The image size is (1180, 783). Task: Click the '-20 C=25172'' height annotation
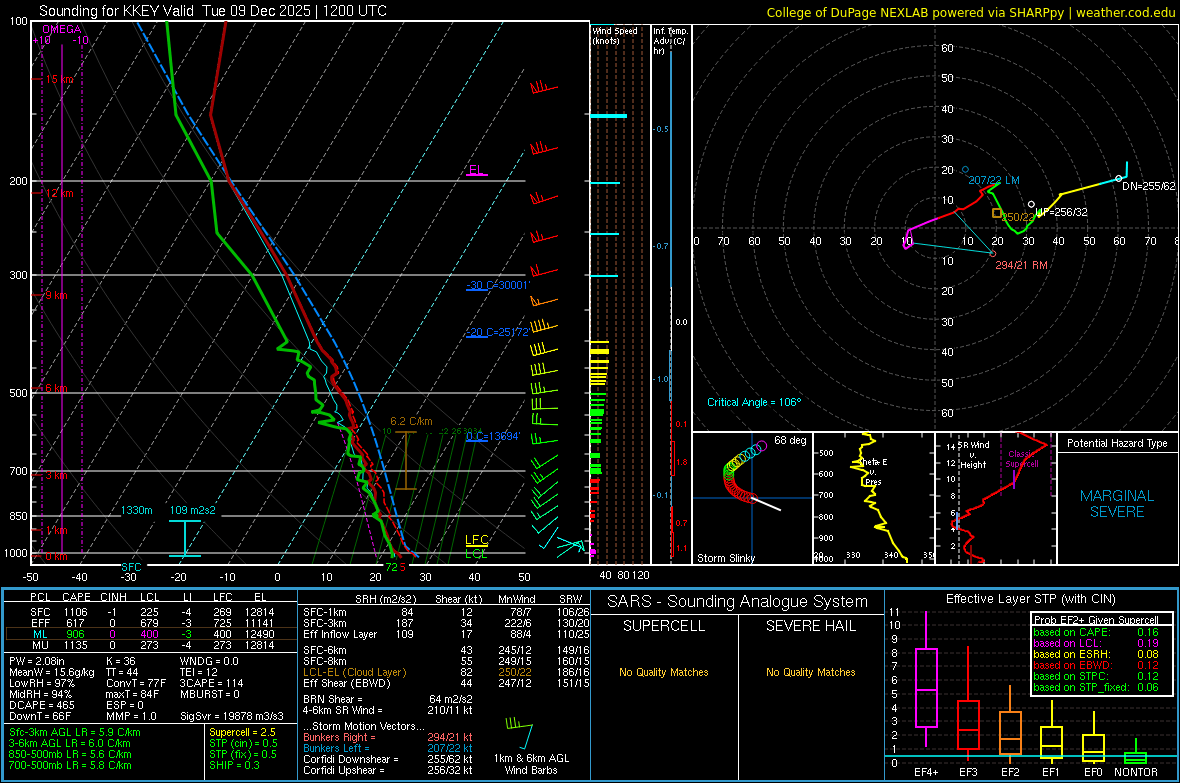pyautogui.click(x=497, y=332)
